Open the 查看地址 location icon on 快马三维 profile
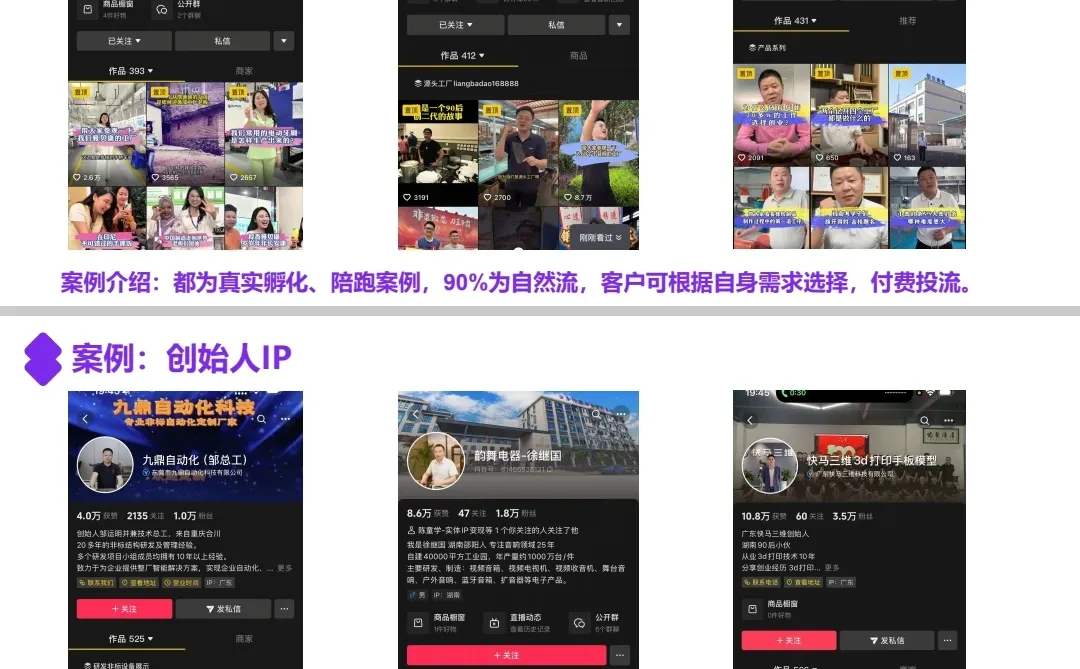Image resolution: width=1080 pixels, height=669 pixels. coord(803,582)
